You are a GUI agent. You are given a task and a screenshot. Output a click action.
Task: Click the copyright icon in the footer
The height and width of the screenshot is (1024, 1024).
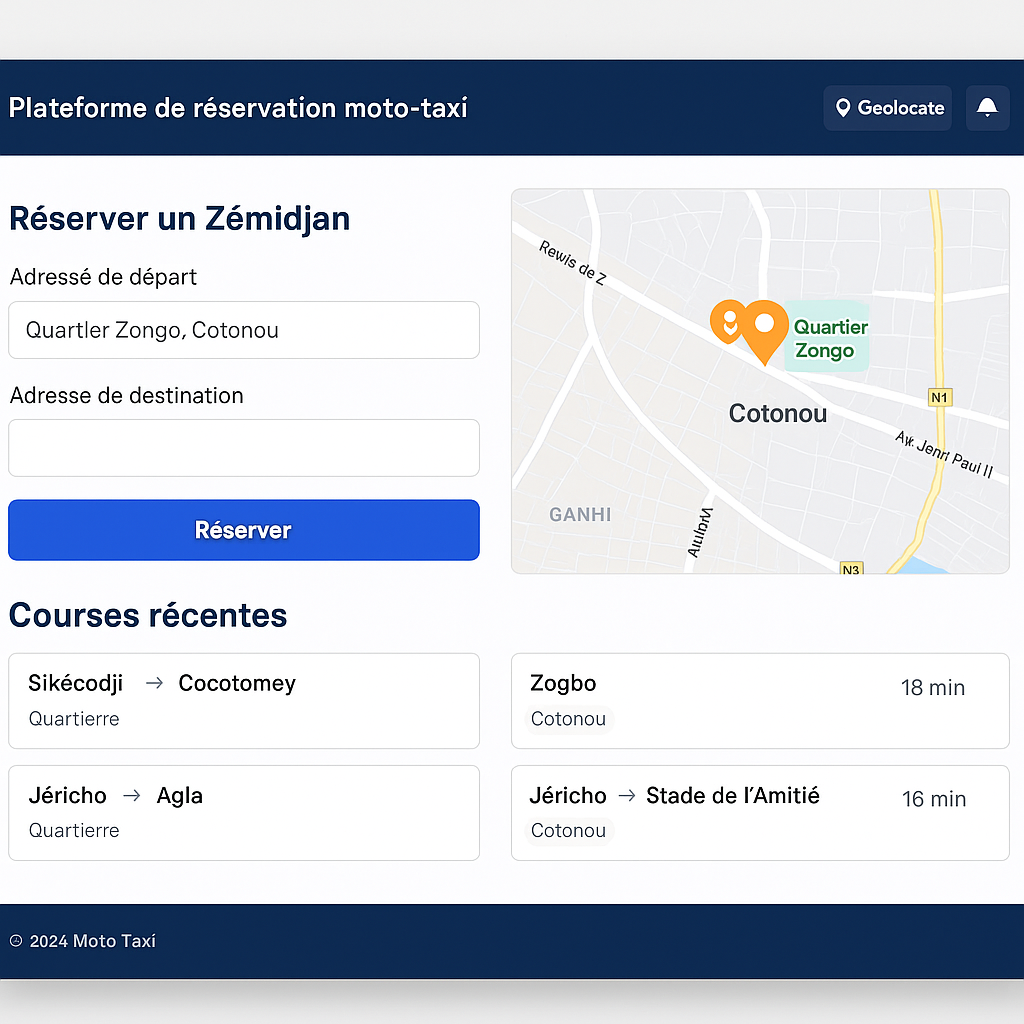[17, 941]
